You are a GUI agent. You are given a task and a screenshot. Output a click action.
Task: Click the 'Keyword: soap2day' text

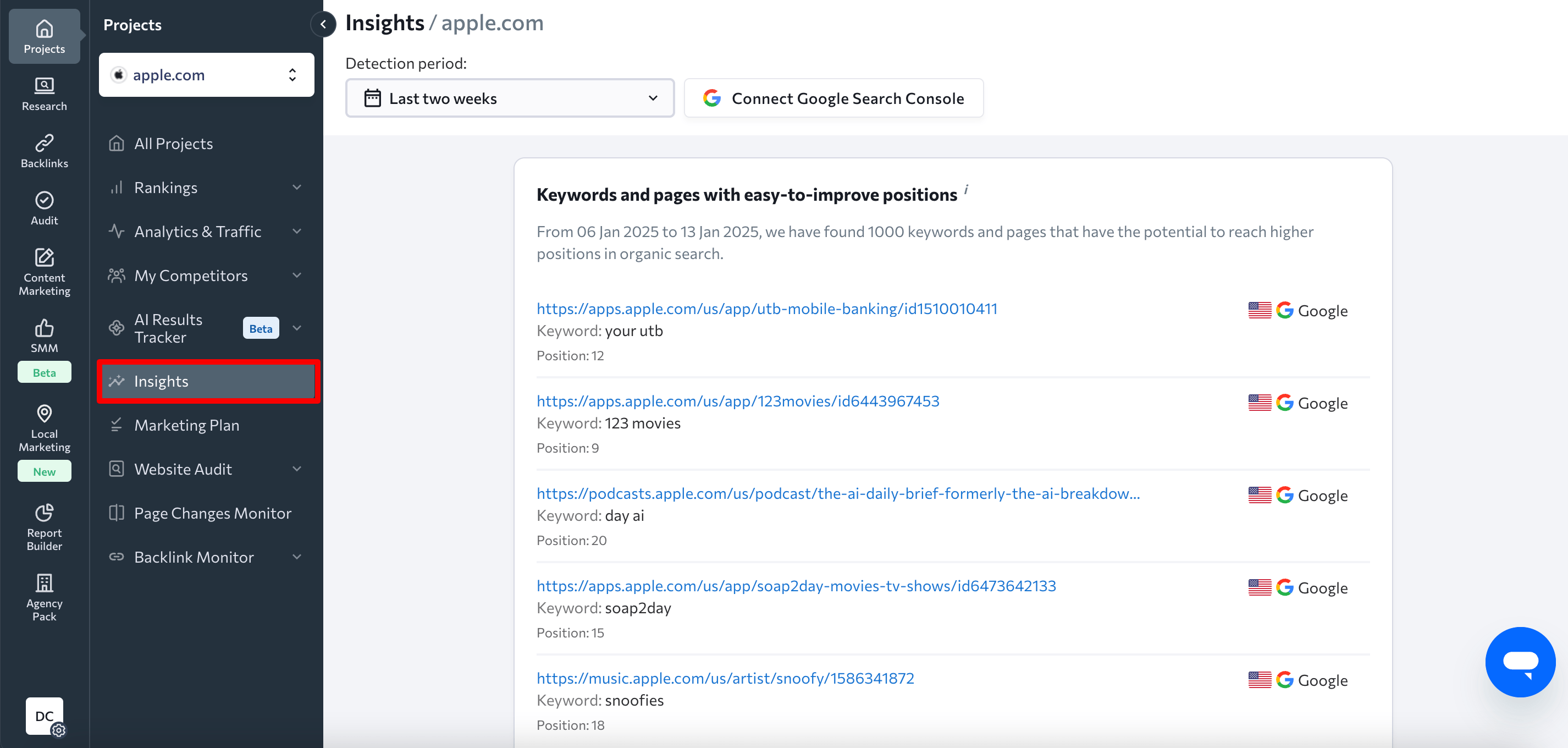click(603, 608)
